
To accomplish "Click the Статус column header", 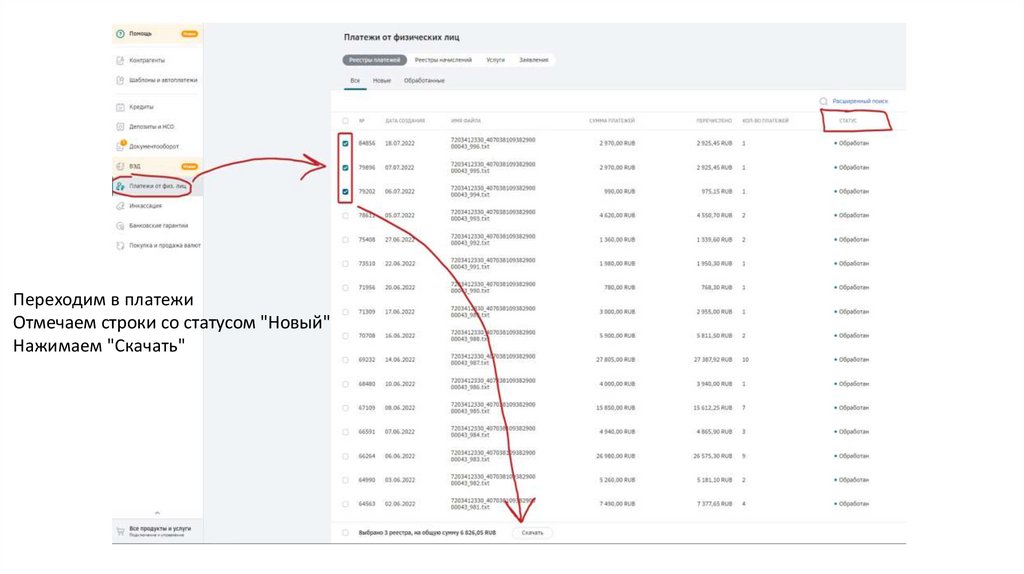I will [848, 121].
